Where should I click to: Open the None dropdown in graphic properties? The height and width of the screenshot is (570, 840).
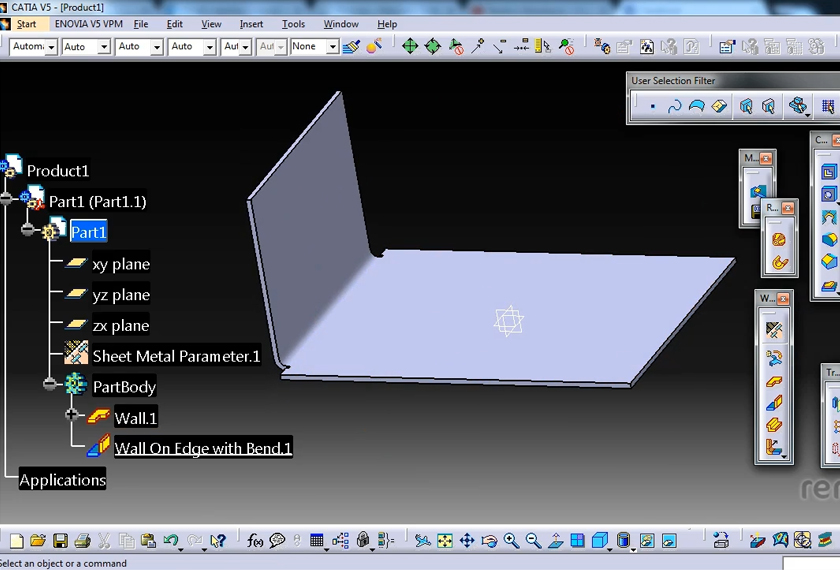[330, 47]
